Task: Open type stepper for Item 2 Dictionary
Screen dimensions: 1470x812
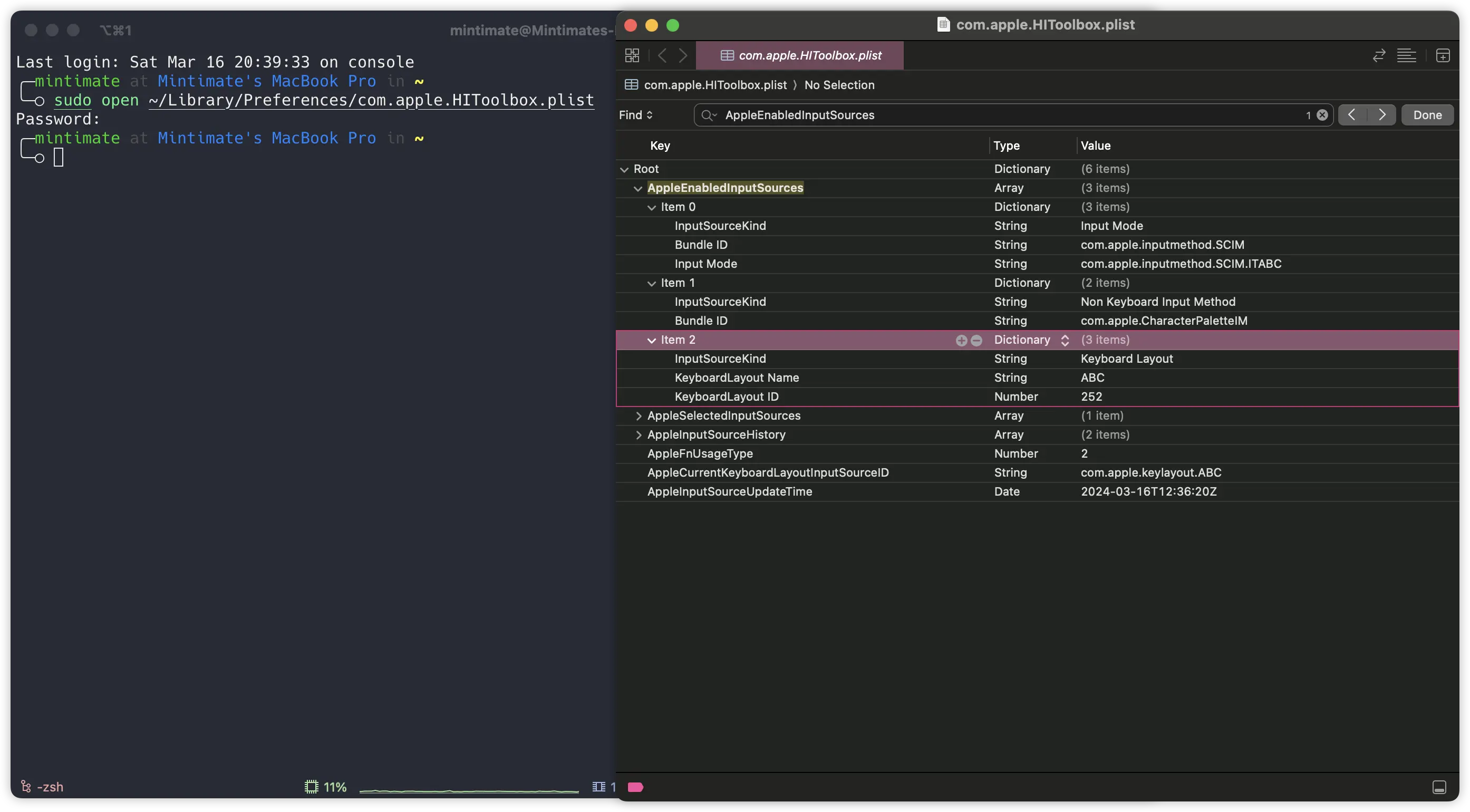Action: (x=1065, y=340)
